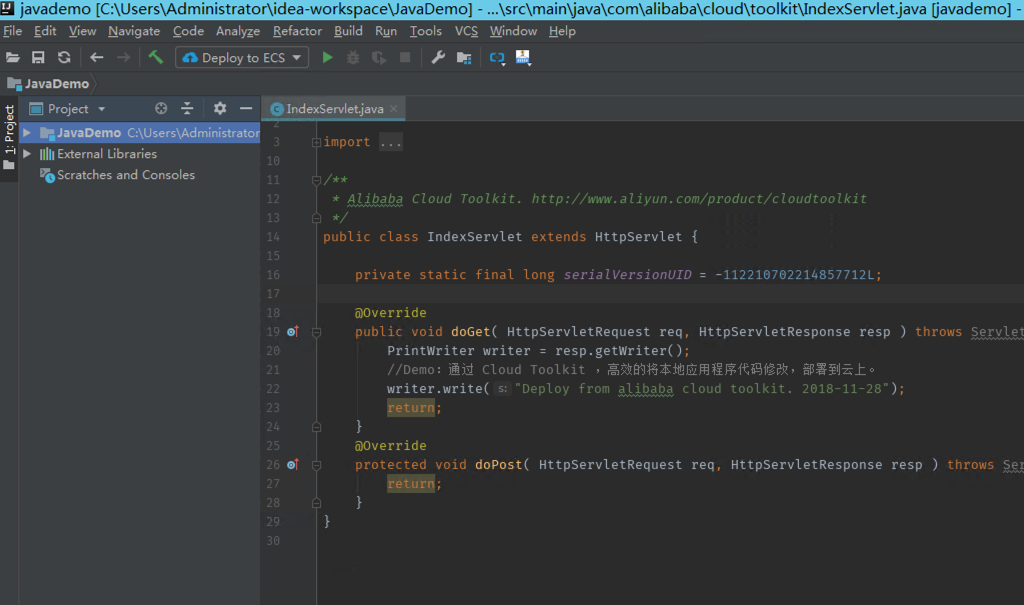Viewport: 1024px width, 605px height.
Task: Click the aliyun.com cloudtoolkit URL in comment
Action: (x=699, y=199)
